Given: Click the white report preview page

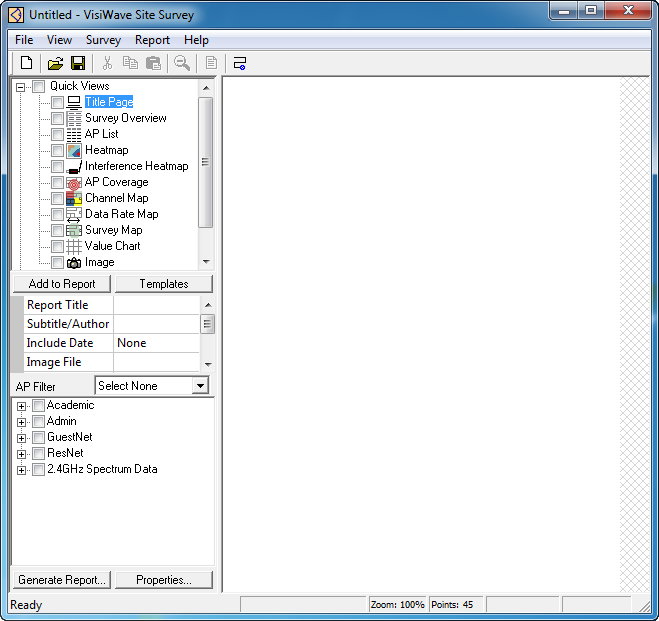Looking at the screenshot, I should pos(421,334).
